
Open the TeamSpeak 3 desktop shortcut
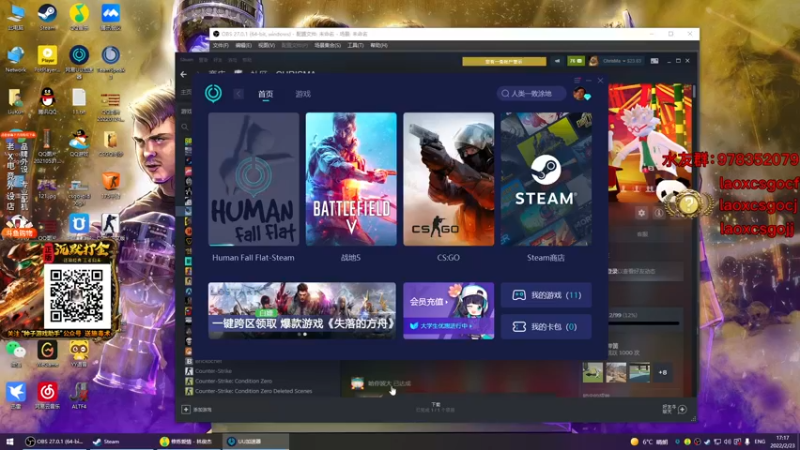[x=110, y=61]
